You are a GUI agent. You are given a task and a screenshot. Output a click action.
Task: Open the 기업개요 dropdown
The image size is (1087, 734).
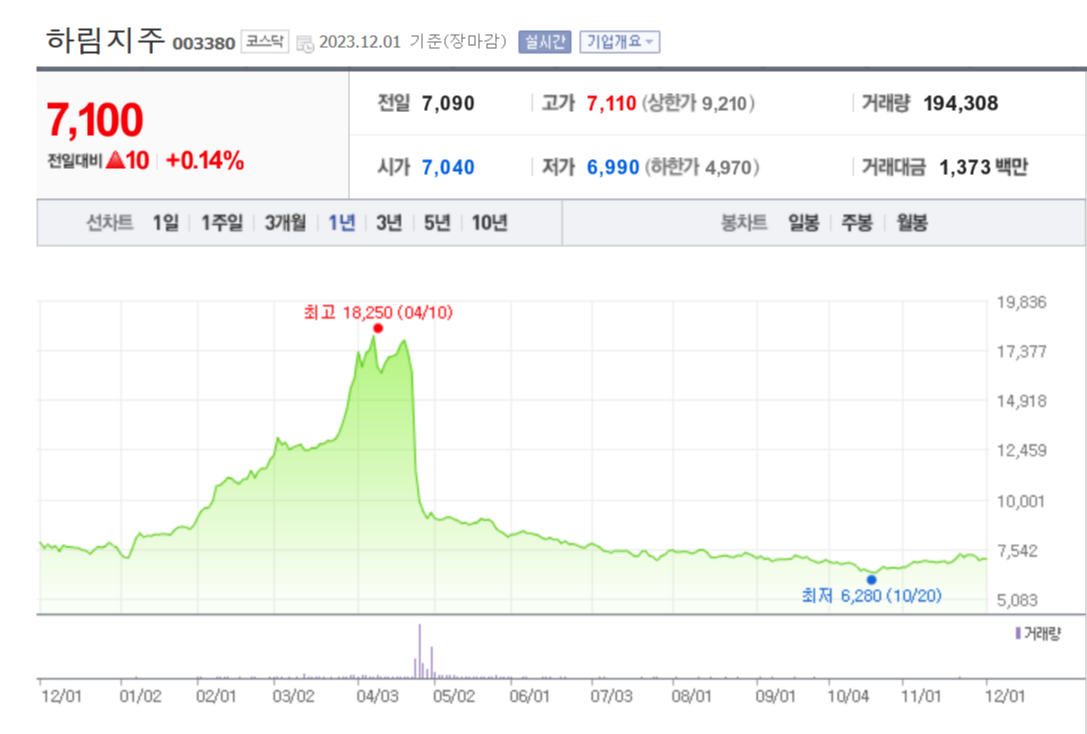click(620, 42)
